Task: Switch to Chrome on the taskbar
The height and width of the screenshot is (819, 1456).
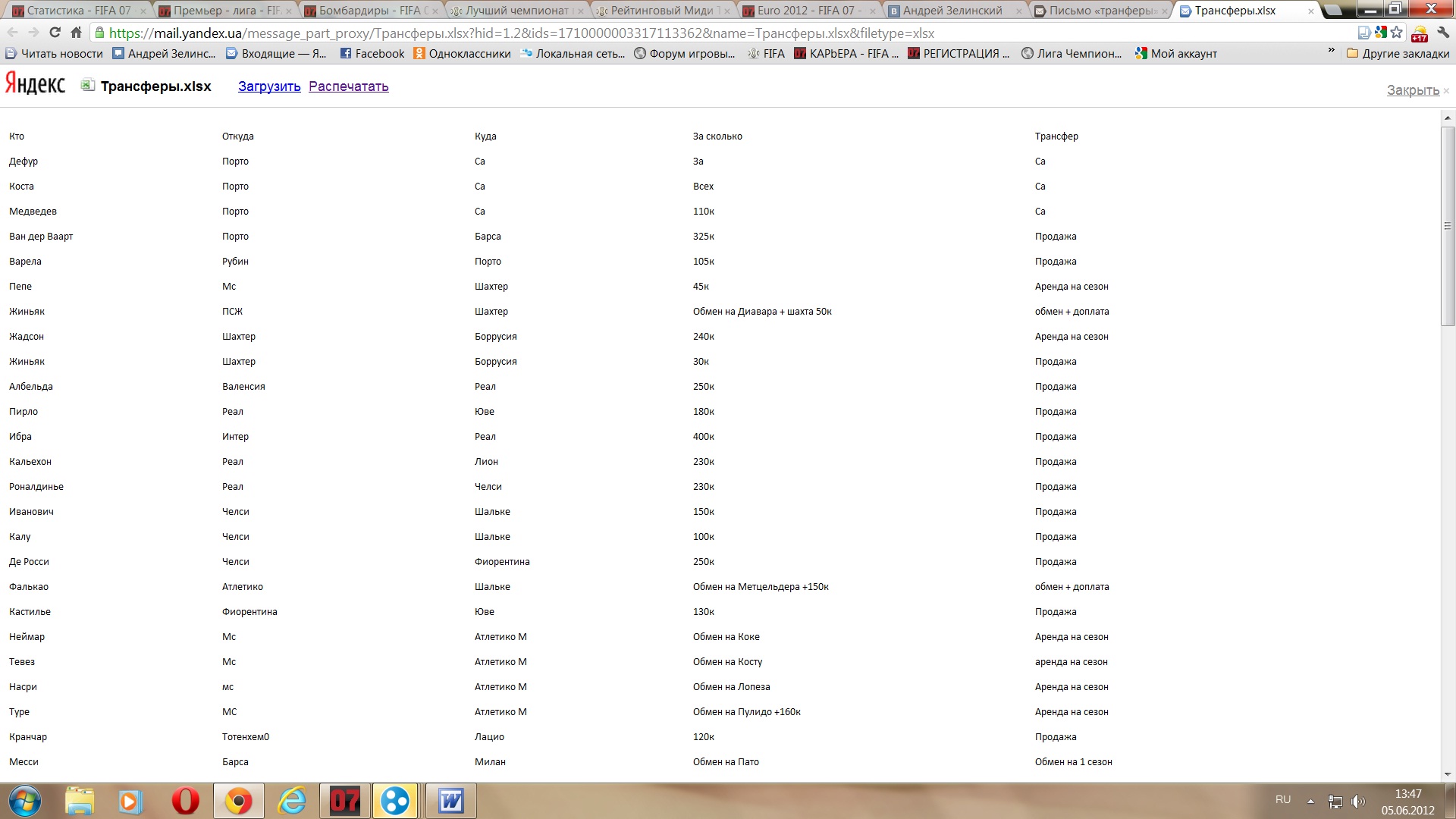Action: 238,801
